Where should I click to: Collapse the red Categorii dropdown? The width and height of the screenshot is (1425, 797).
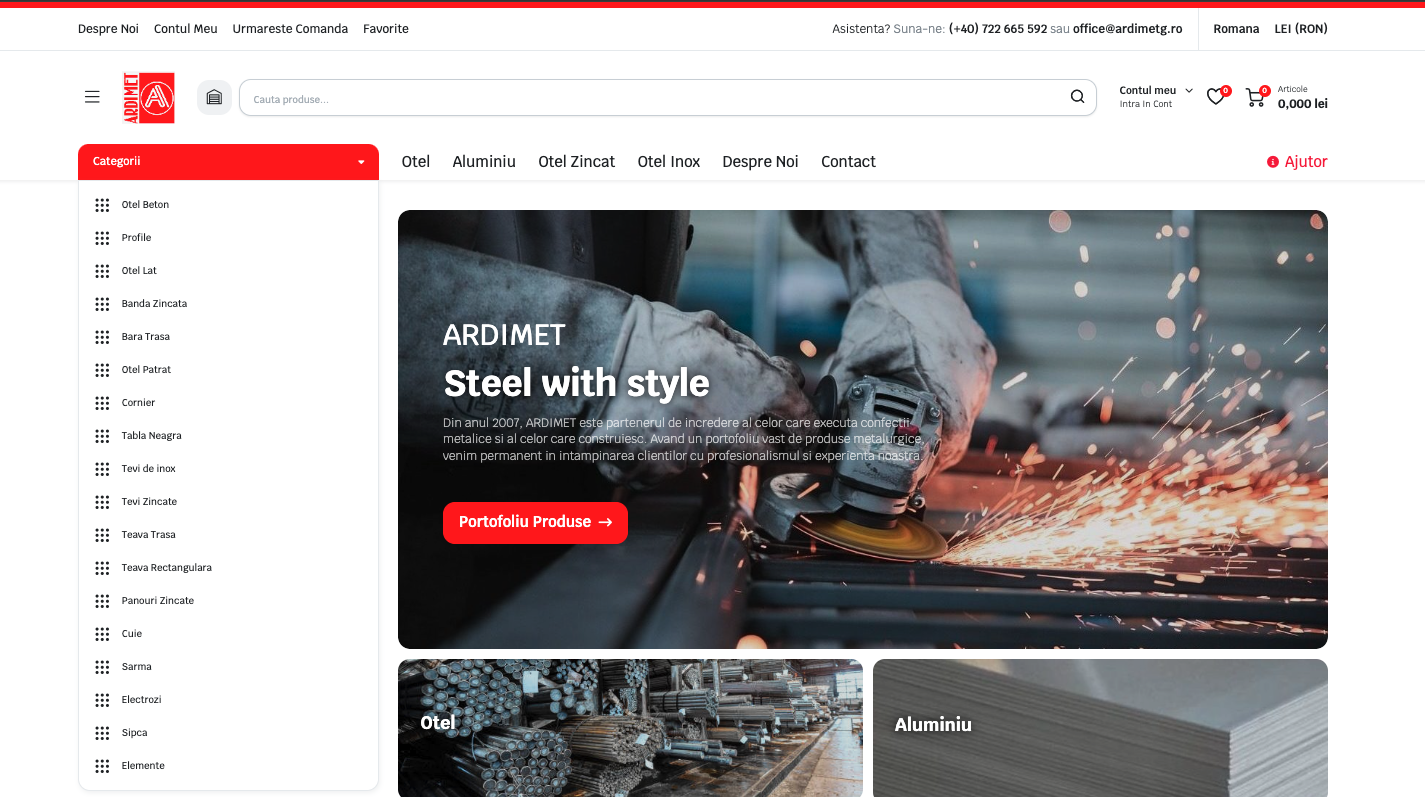[x=228, y=162]
